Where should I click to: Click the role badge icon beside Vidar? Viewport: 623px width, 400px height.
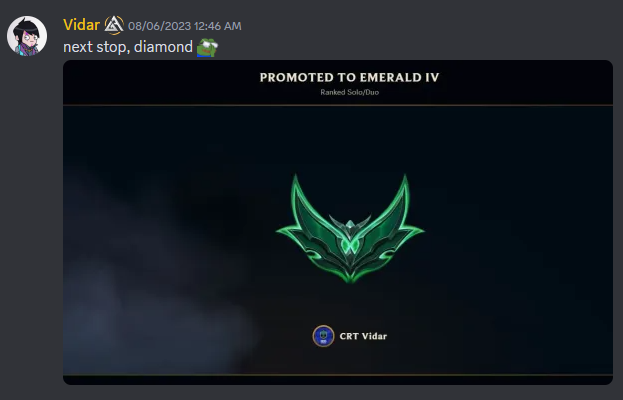114,25
